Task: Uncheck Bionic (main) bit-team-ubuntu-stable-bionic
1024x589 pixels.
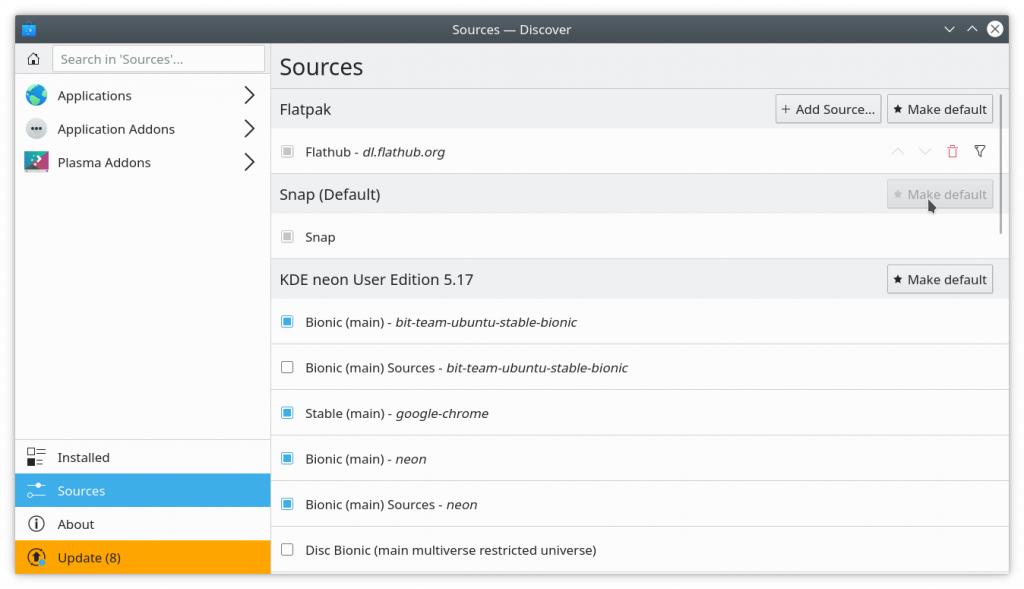Action: click(287, 322)
